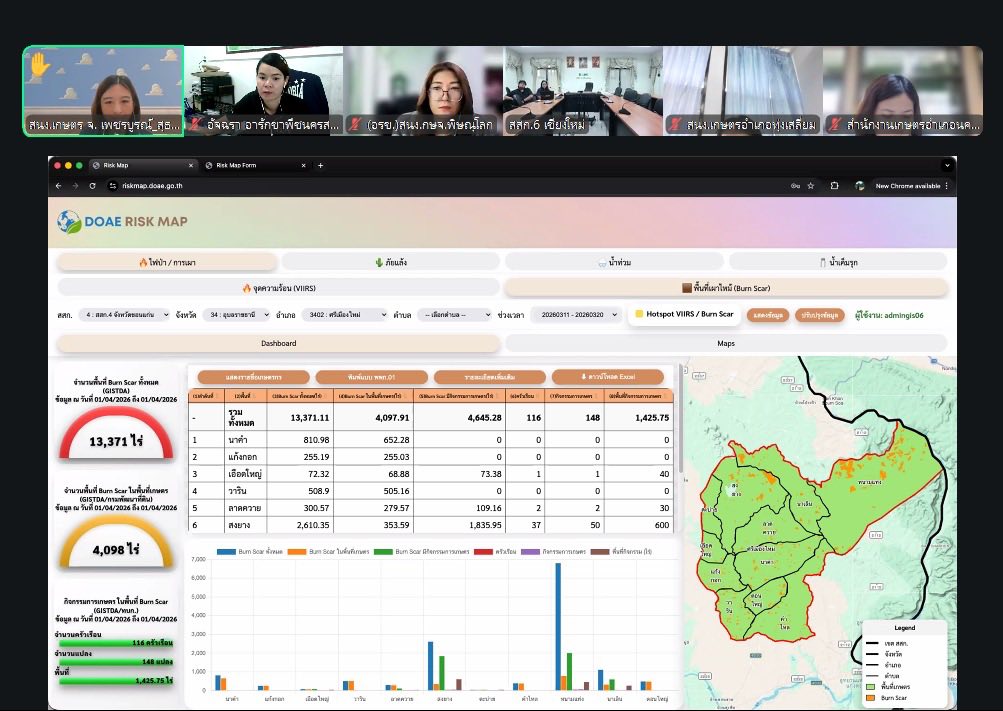1003x711 pixels.
Task: Click the browser back arrow
Action: 59,186
